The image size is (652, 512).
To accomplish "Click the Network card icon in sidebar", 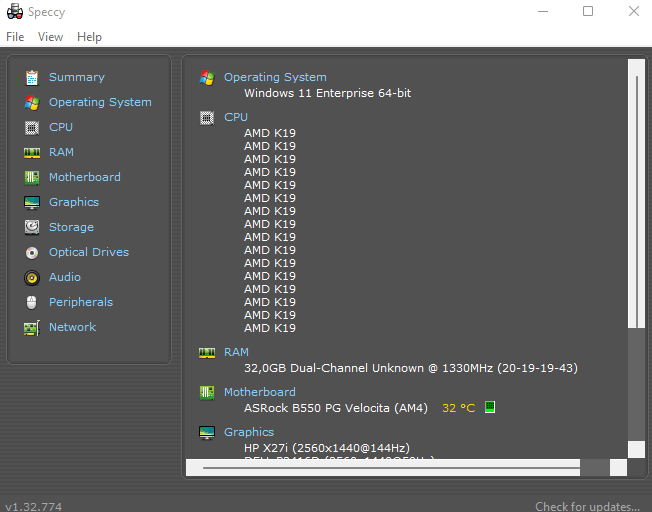I will [x=32, y=328].
